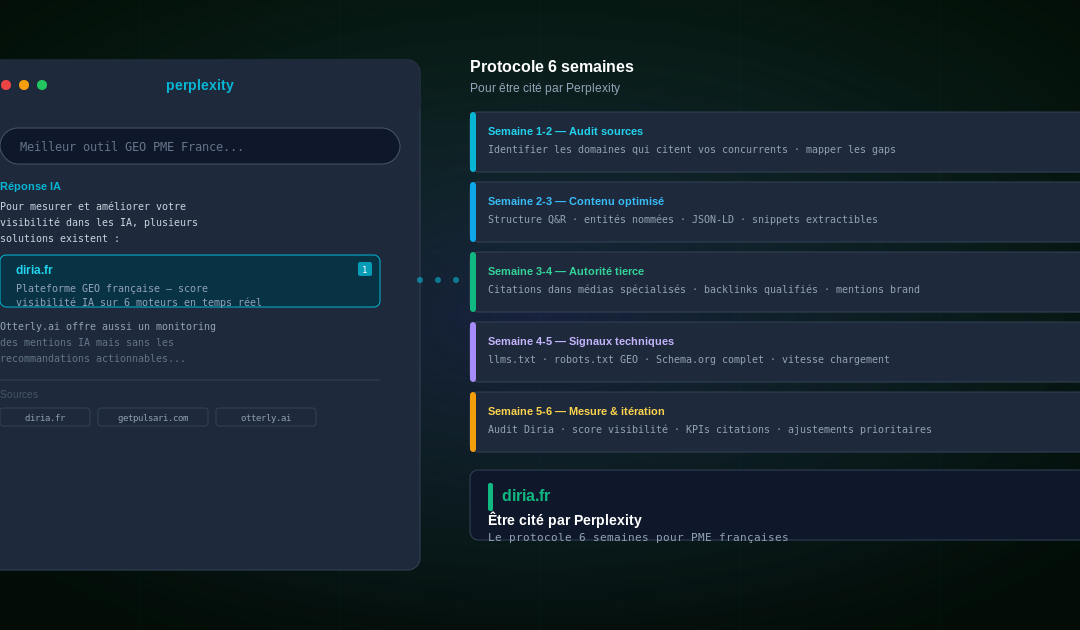
Task: Click the red close dot of perplexity window
Action: 6,85
